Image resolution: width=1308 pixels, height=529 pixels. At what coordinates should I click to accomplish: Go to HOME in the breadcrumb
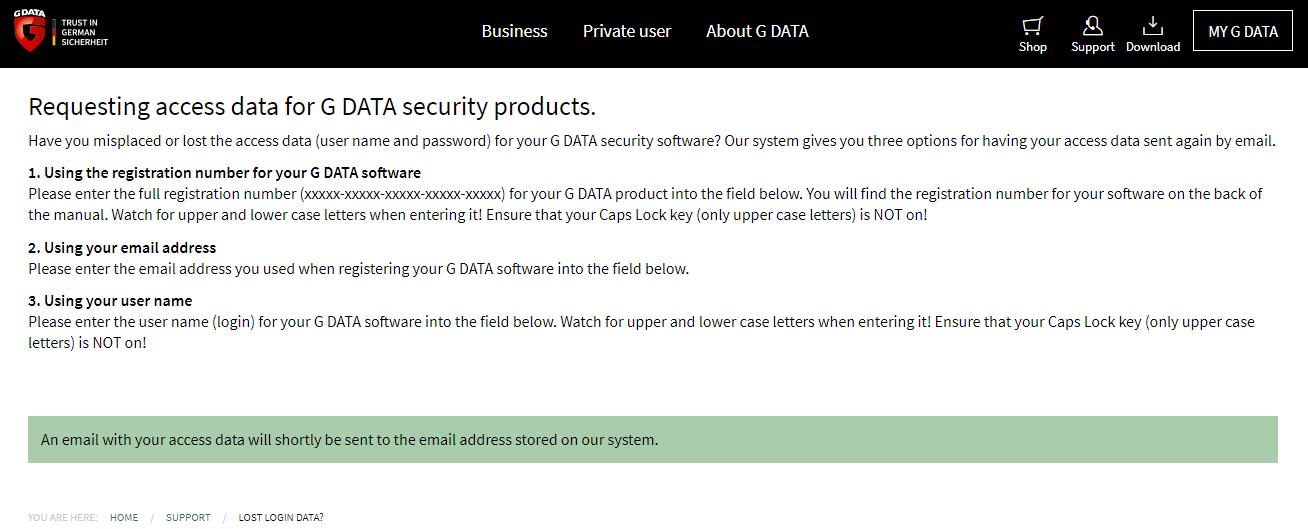(x=124, y=518)
